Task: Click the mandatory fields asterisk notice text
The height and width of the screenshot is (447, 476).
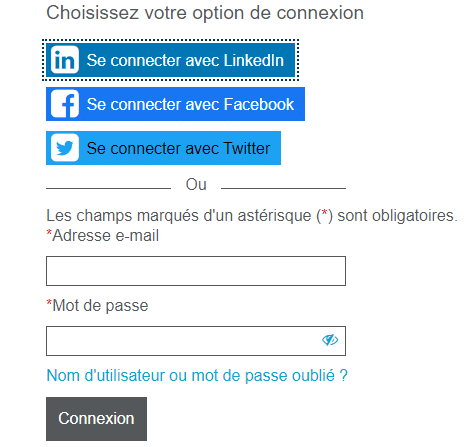Action: click(252, 215)
